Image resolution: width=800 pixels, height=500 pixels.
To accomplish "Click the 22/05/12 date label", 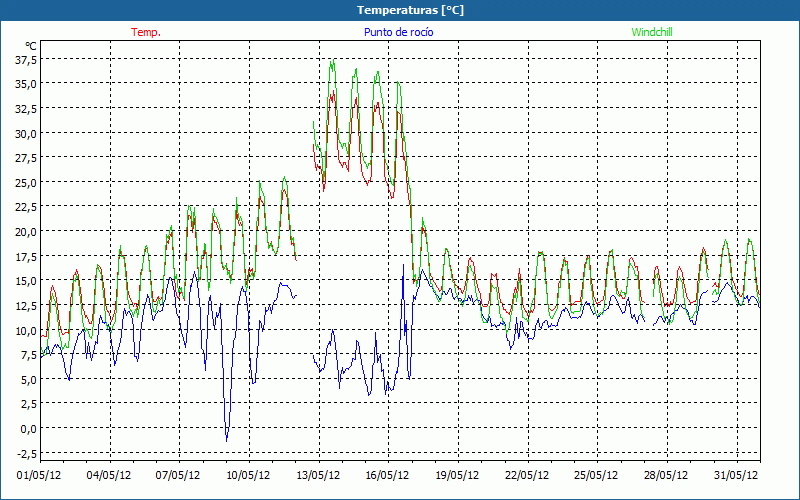I will tap(527, 475).
